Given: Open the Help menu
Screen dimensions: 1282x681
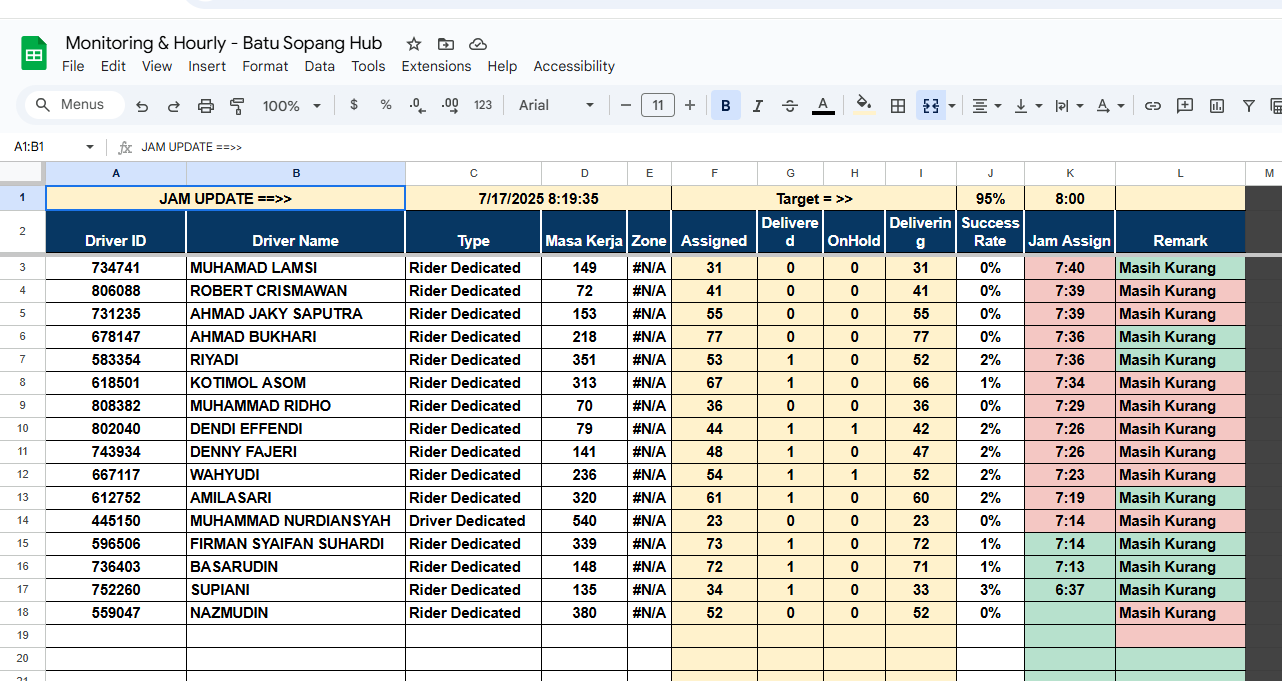Looking at the screenshot, I should (502, 66).
